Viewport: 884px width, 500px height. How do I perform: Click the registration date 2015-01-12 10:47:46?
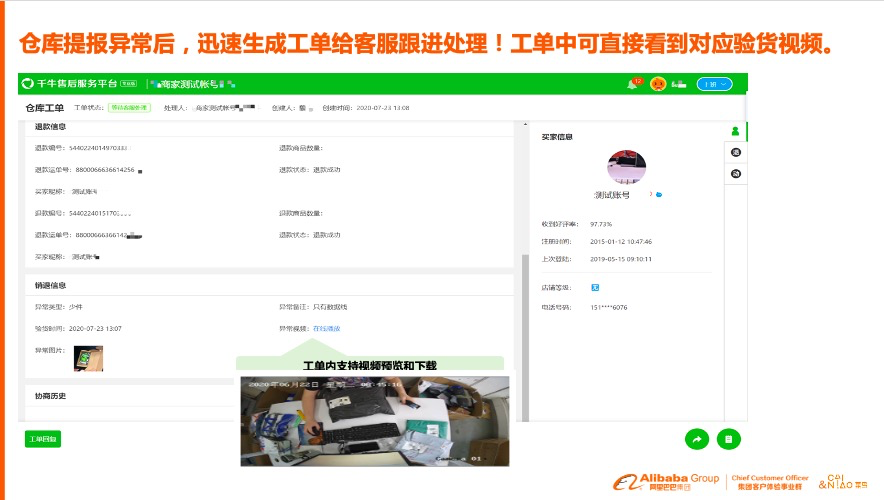pyautogui.click(x=621, y=241)
